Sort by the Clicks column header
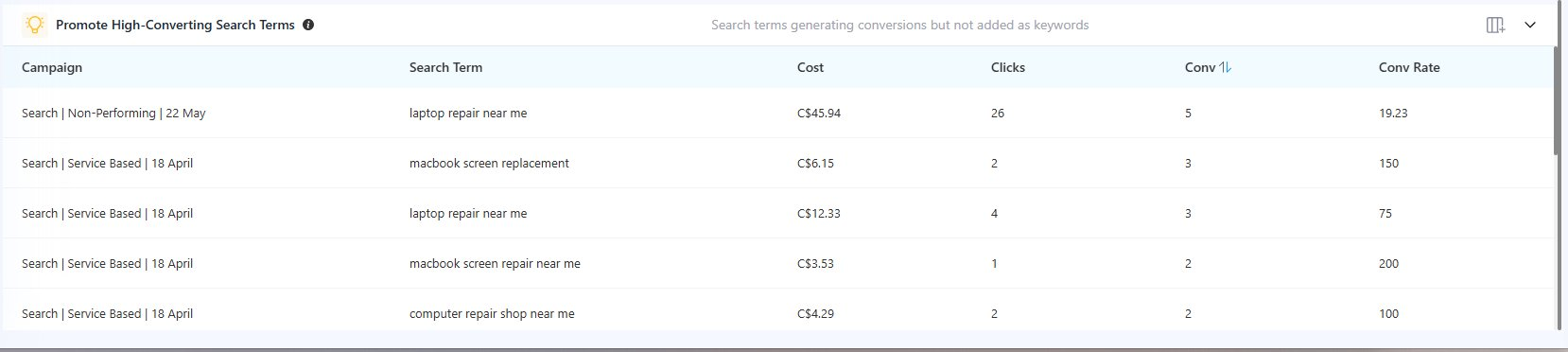 [1008, 67]
